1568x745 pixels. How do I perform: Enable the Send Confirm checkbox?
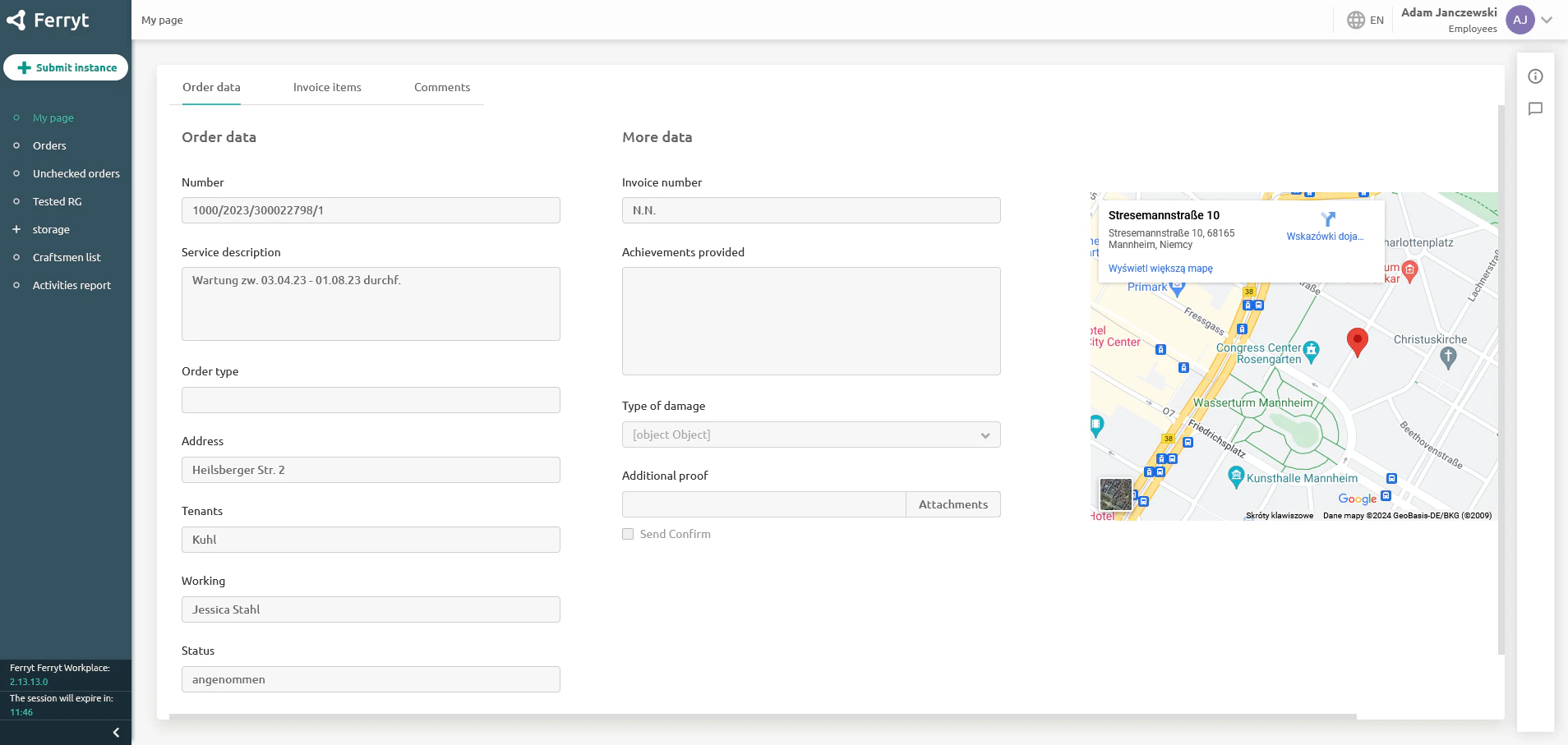(627, 533)
